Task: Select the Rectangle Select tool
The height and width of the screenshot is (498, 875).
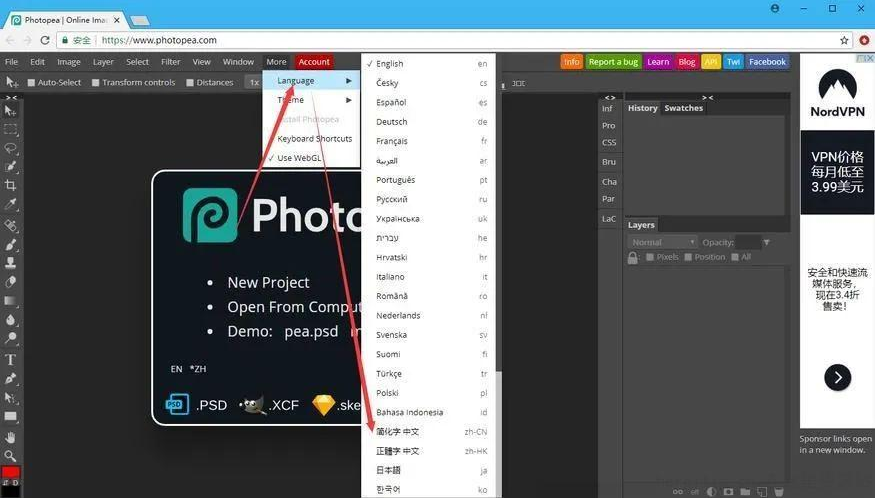Action: [x=11, y=130]
